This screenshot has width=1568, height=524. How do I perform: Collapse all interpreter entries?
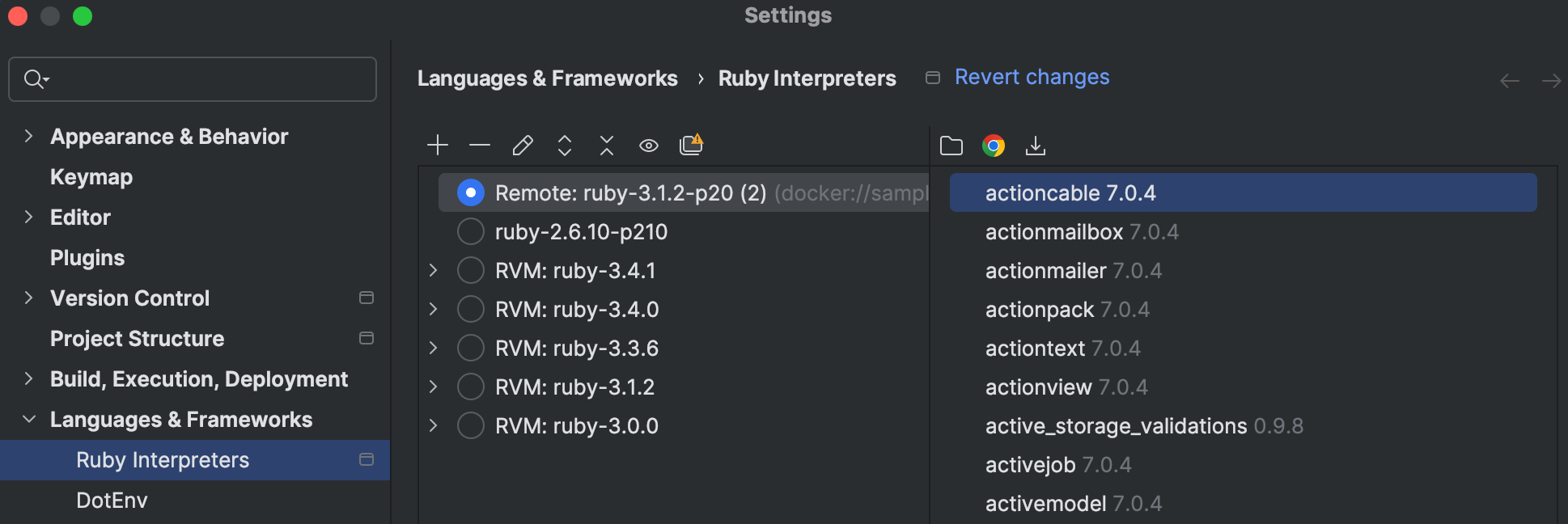pyautogui.click(x=606, y=146)
